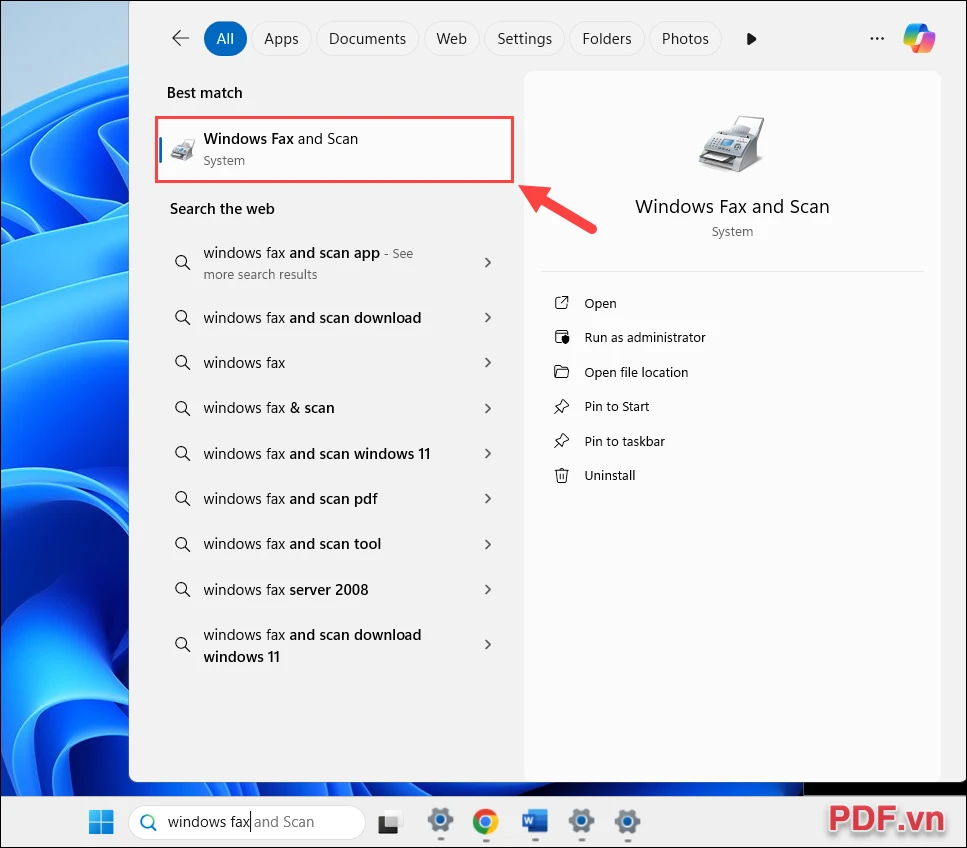This screenshot has width=967, height=848.
Task: Switch to the Photos filter tab
Action: click(x=685, y=39)
